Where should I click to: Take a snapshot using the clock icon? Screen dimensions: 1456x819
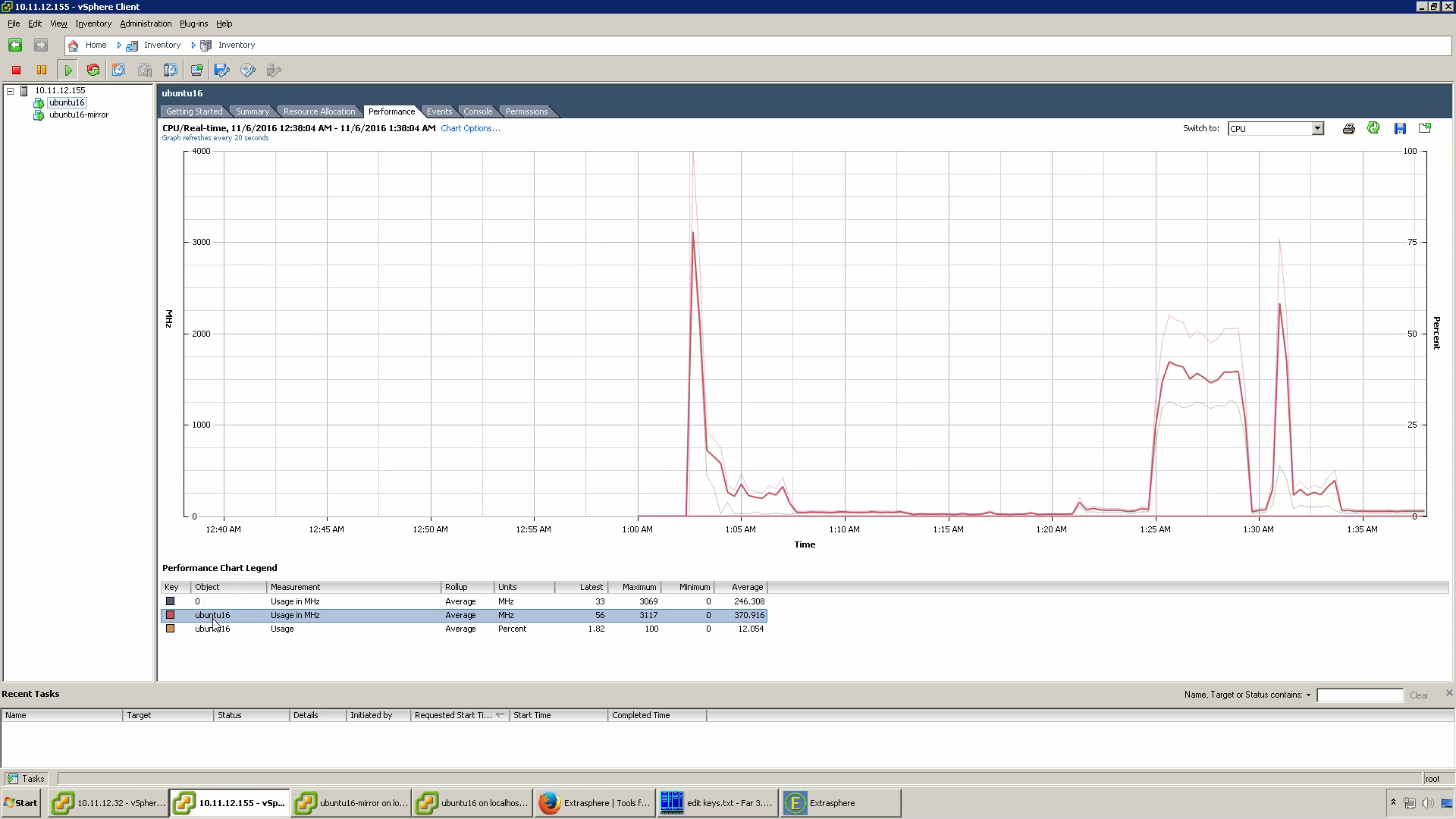click(x=119, y=70)
